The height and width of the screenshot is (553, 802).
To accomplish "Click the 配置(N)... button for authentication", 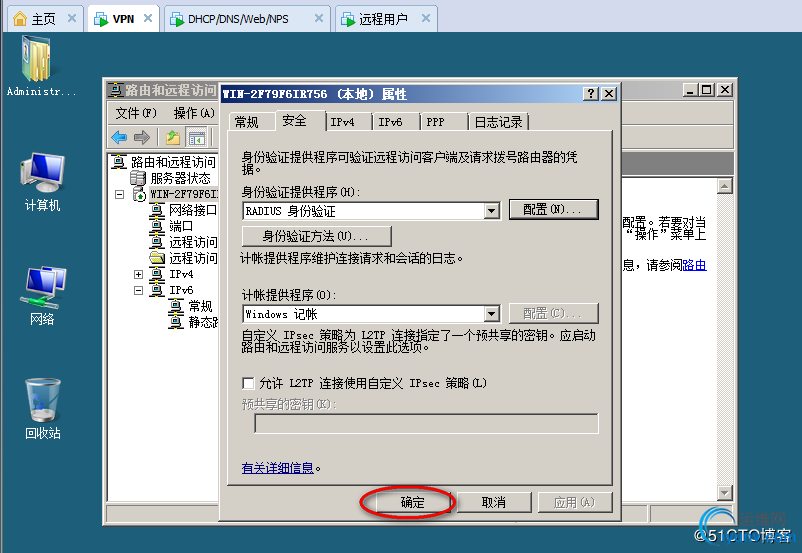I will pyautogui.click(x=553, y=210).
